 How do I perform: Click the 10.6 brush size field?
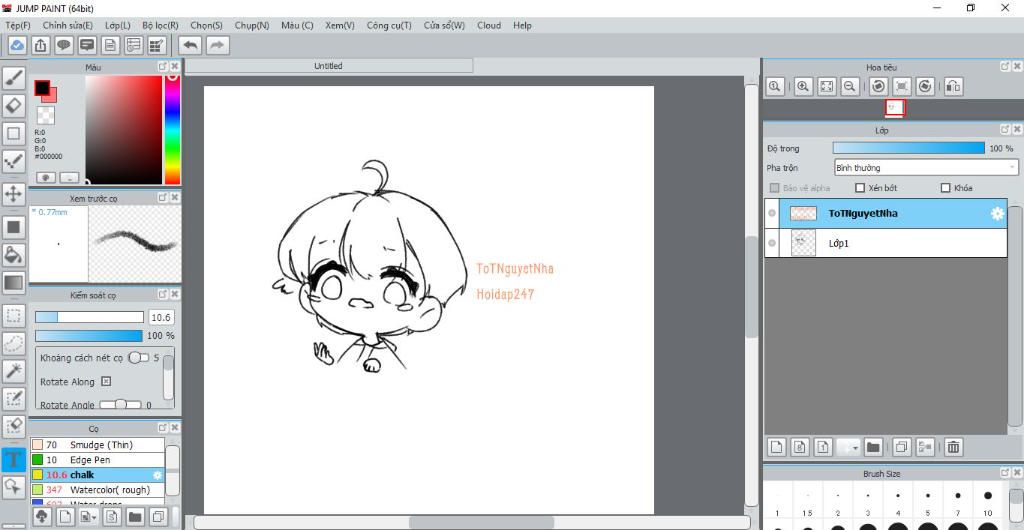coord(161,317)
